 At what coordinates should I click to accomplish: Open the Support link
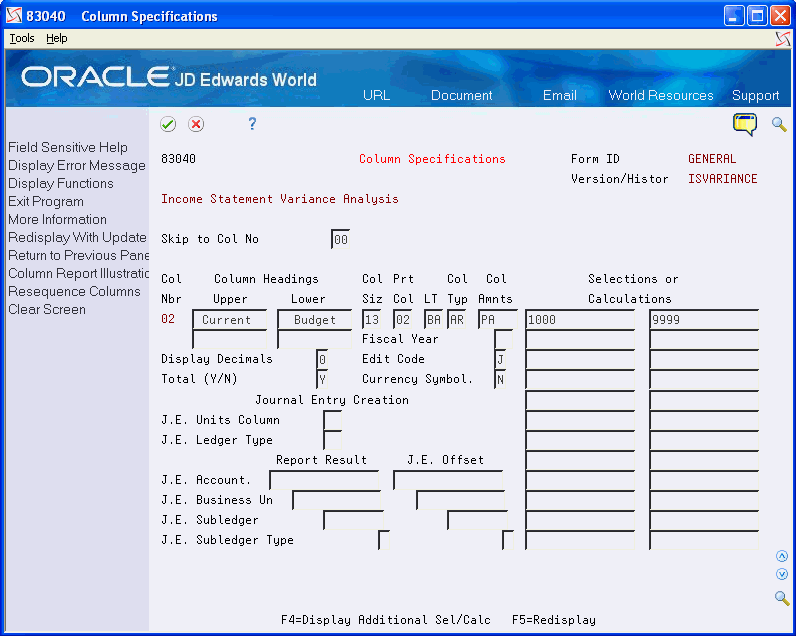(755, 95)
